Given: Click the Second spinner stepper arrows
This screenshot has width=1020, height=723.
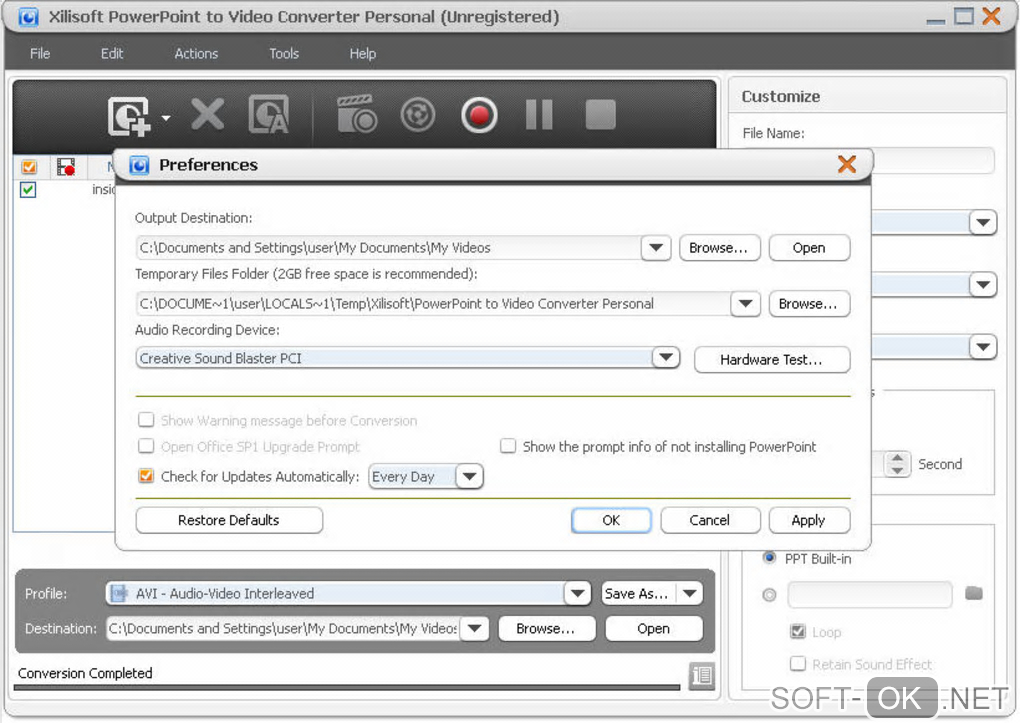Looking at the screenshot, I should tap(898, 463).
